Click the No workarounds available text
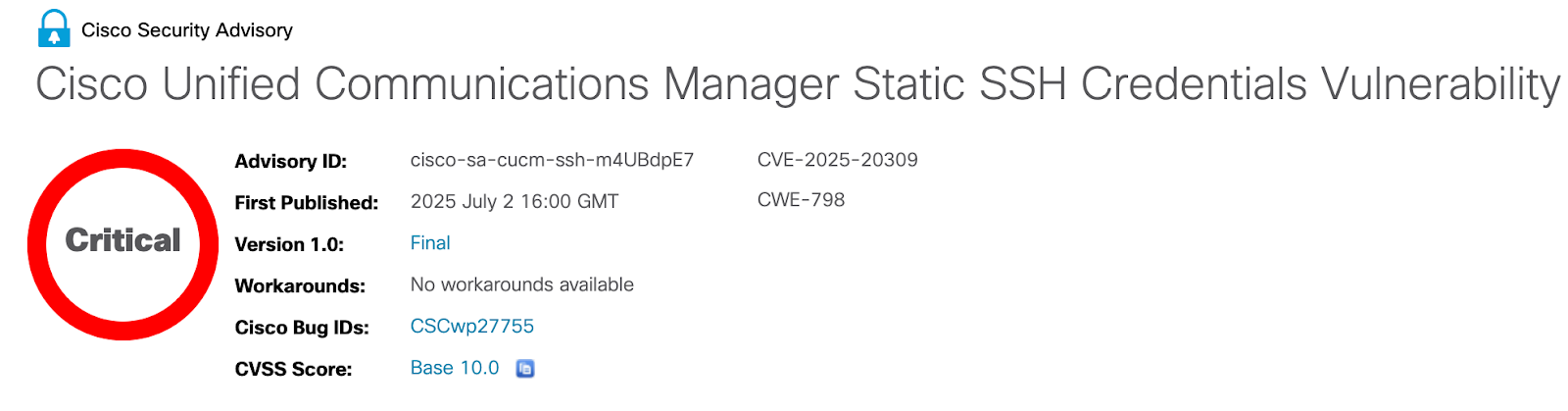The width and height of the screenshot is (1568, 411). (522, 285)
